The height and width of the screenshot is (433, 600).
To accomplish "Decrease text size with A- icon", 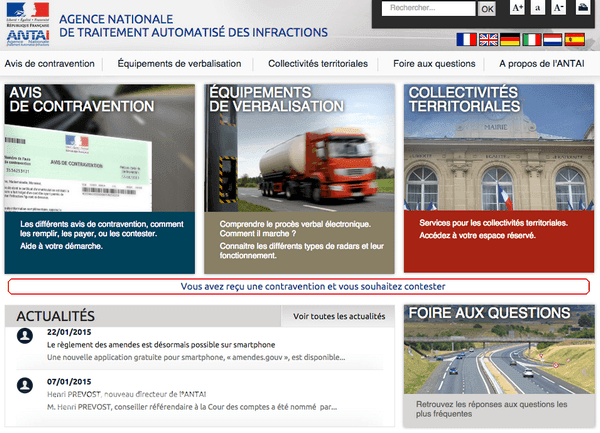I will [558, 8].
